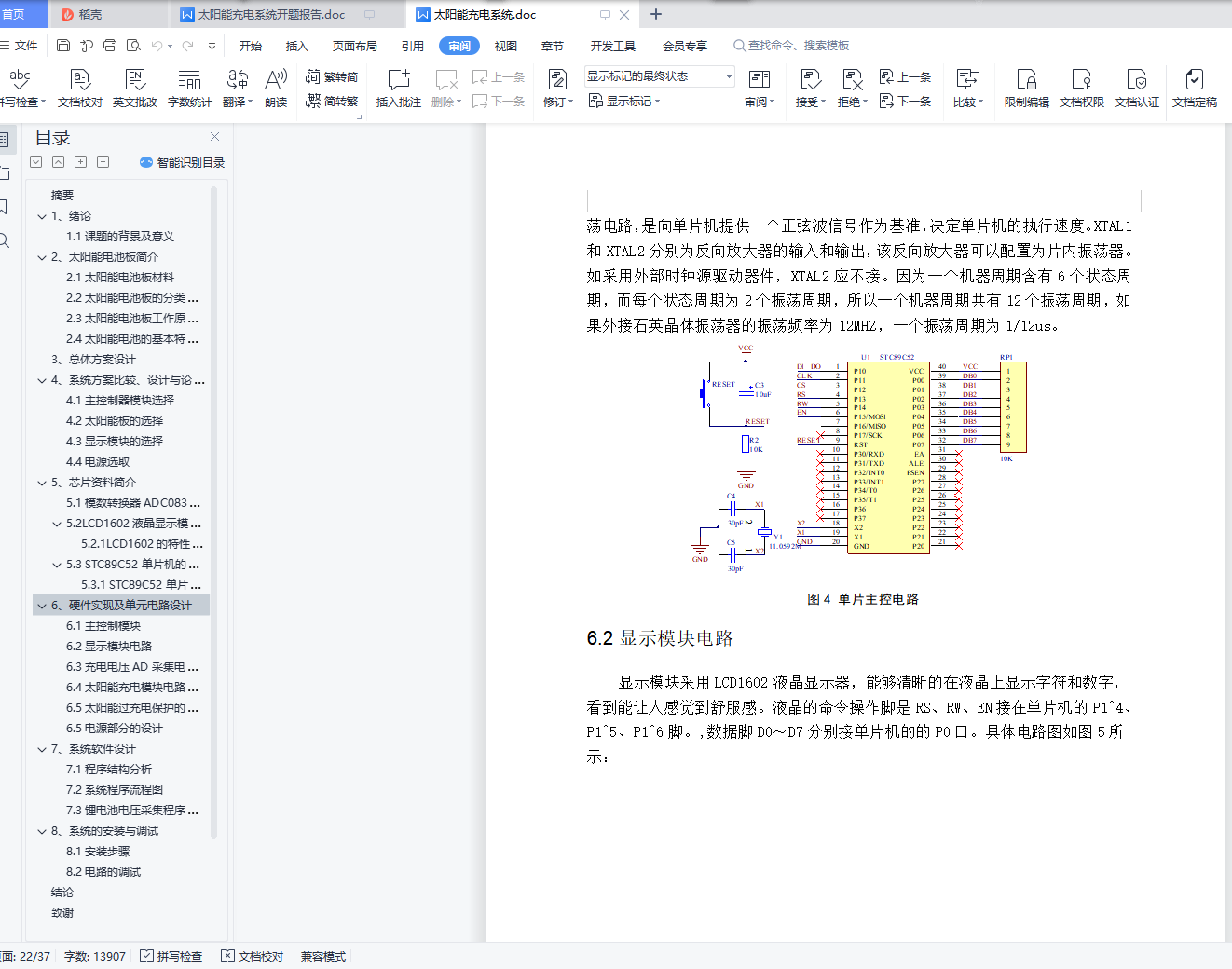Switch to the References (引用) tab

pyautogui.click(x=413, y=46)
